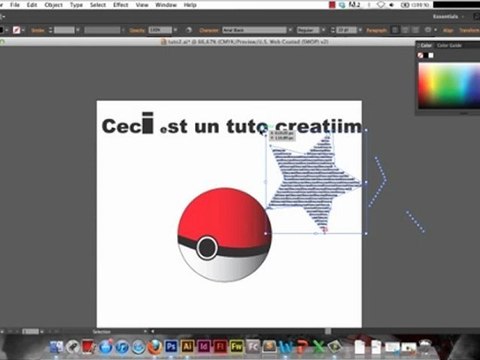Click the align right paragraph icon
The width and height of the screenshot is (480, 360).
coord(415,30)
